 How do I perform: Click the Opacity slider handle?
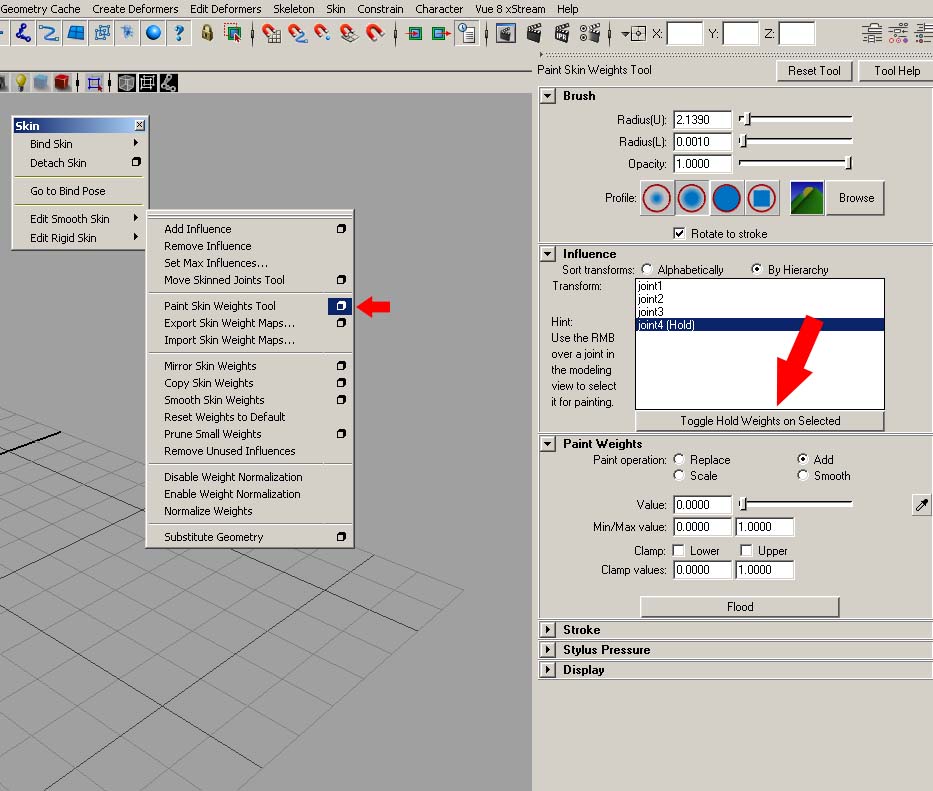[x=848, y=164]
